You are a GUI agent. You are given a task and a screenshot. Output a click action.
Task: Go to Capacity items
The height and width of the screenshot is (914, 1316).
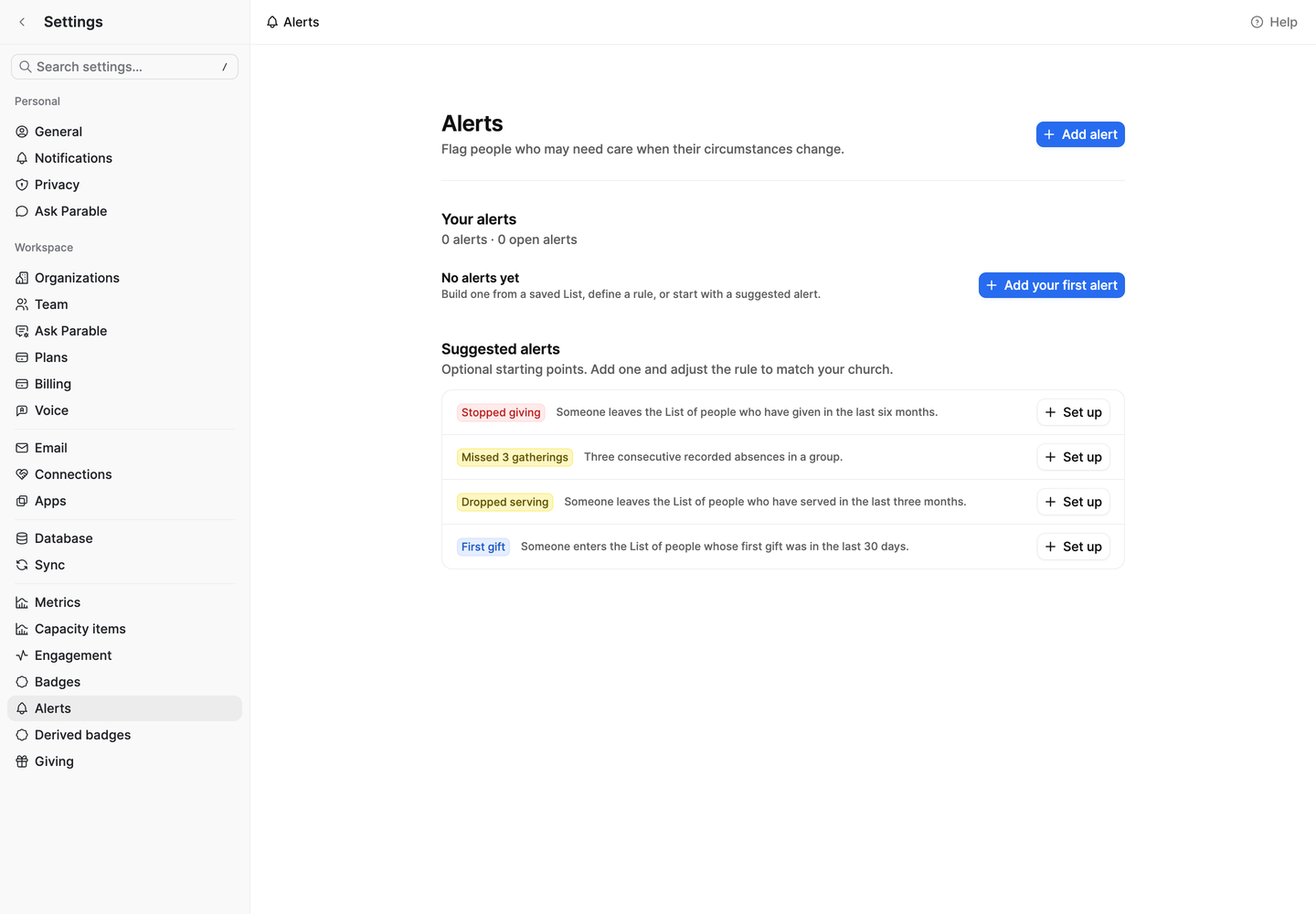(x=124, y=629)
